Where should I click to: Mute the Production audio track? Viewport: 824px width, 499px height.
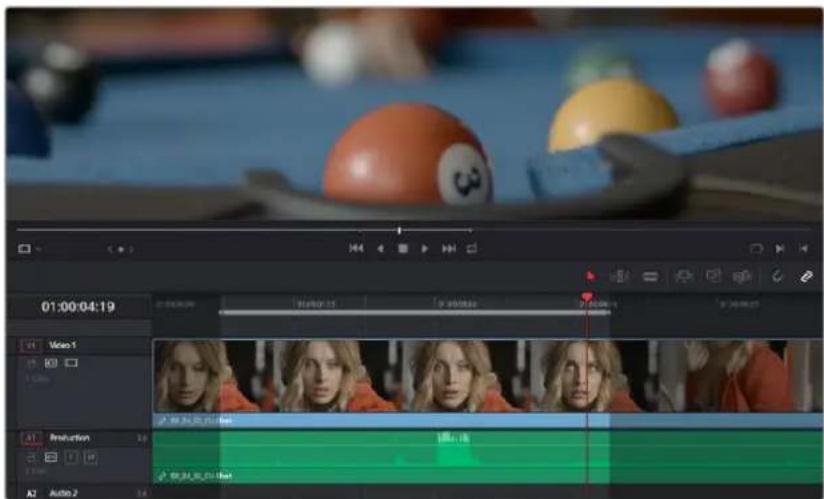(x=90, y=458)
